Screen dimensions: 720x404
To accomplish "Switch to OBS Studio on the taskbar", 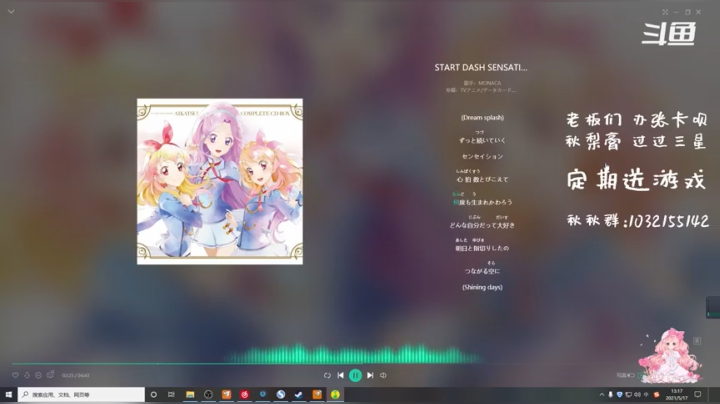I will (208, 394).
